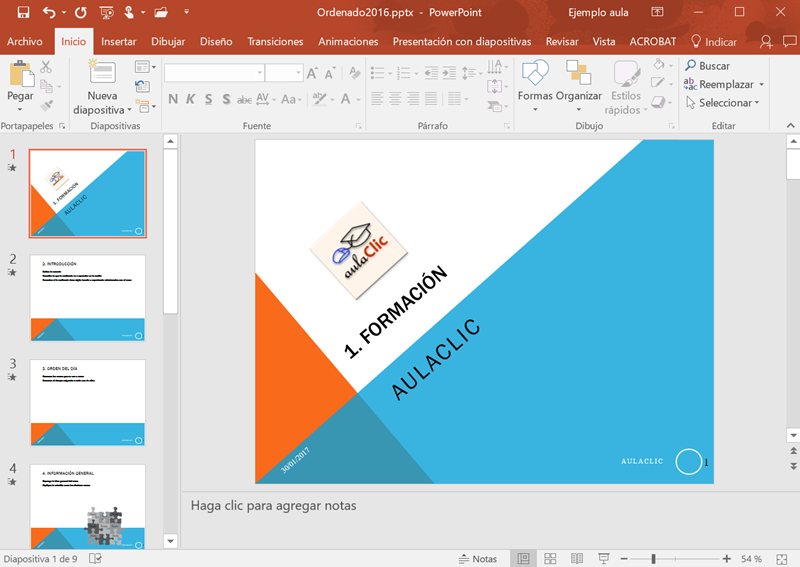Switch to the Insertar tab
800x567 pixels.
pos(118,41)
